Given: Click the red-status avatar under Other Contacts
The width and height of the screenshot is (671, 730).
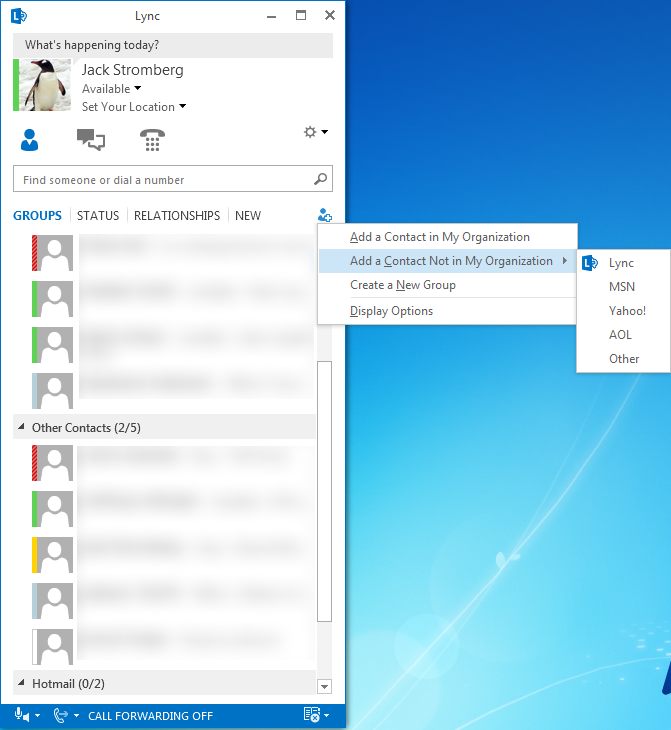Looking at the screenshot, I should pyautogui.click(x=53, y=463).
